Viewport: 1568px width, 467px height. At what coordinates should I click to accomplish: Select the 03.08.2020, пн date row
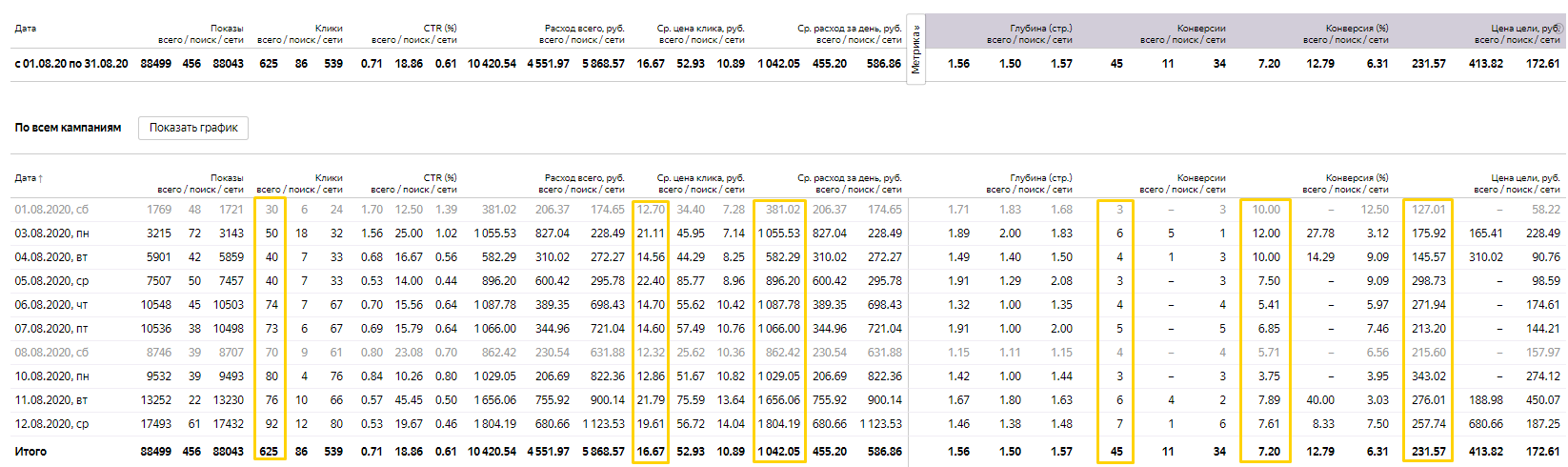click(51, 233)
